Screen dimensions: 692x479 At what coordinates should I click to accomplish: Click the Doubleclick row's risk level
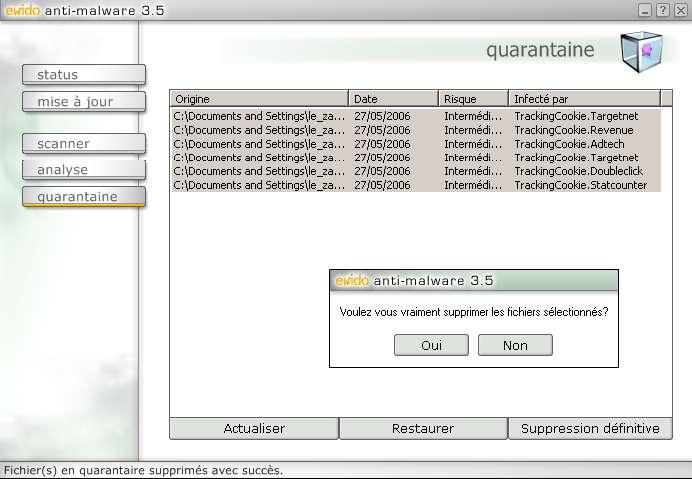473,171
